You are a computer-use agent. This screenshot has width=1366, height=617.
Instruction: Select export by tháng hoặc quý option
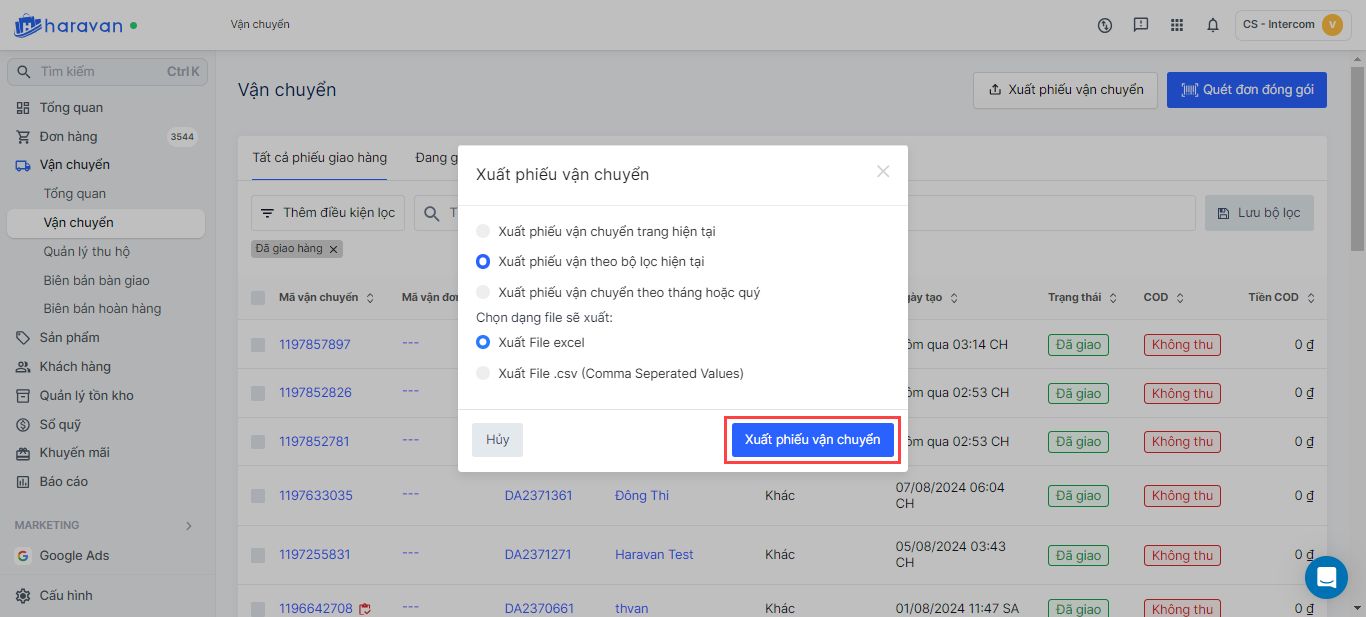tap(483, 293)
